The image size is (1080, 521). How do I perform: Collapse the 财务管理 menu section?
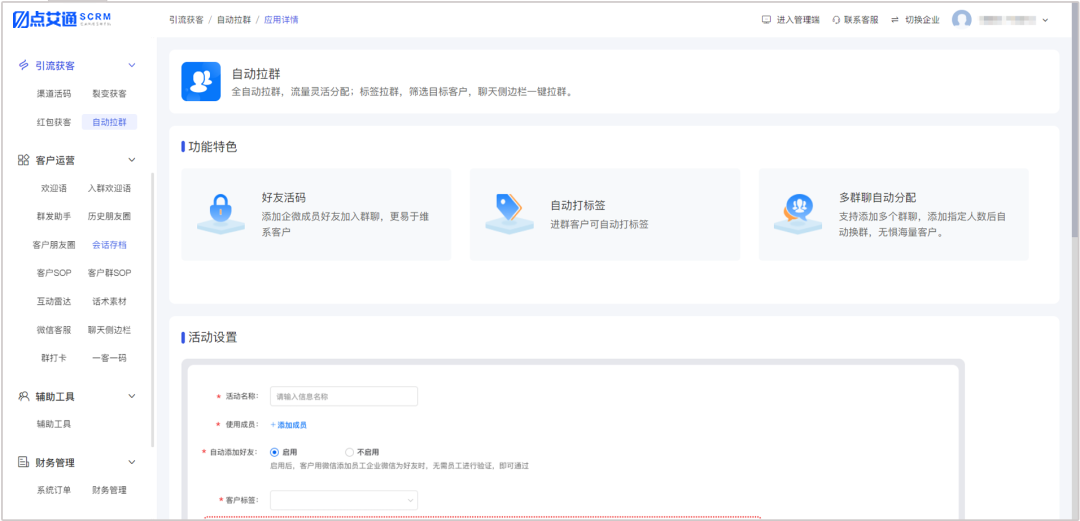pyautogui.click(x=132, y=462)
